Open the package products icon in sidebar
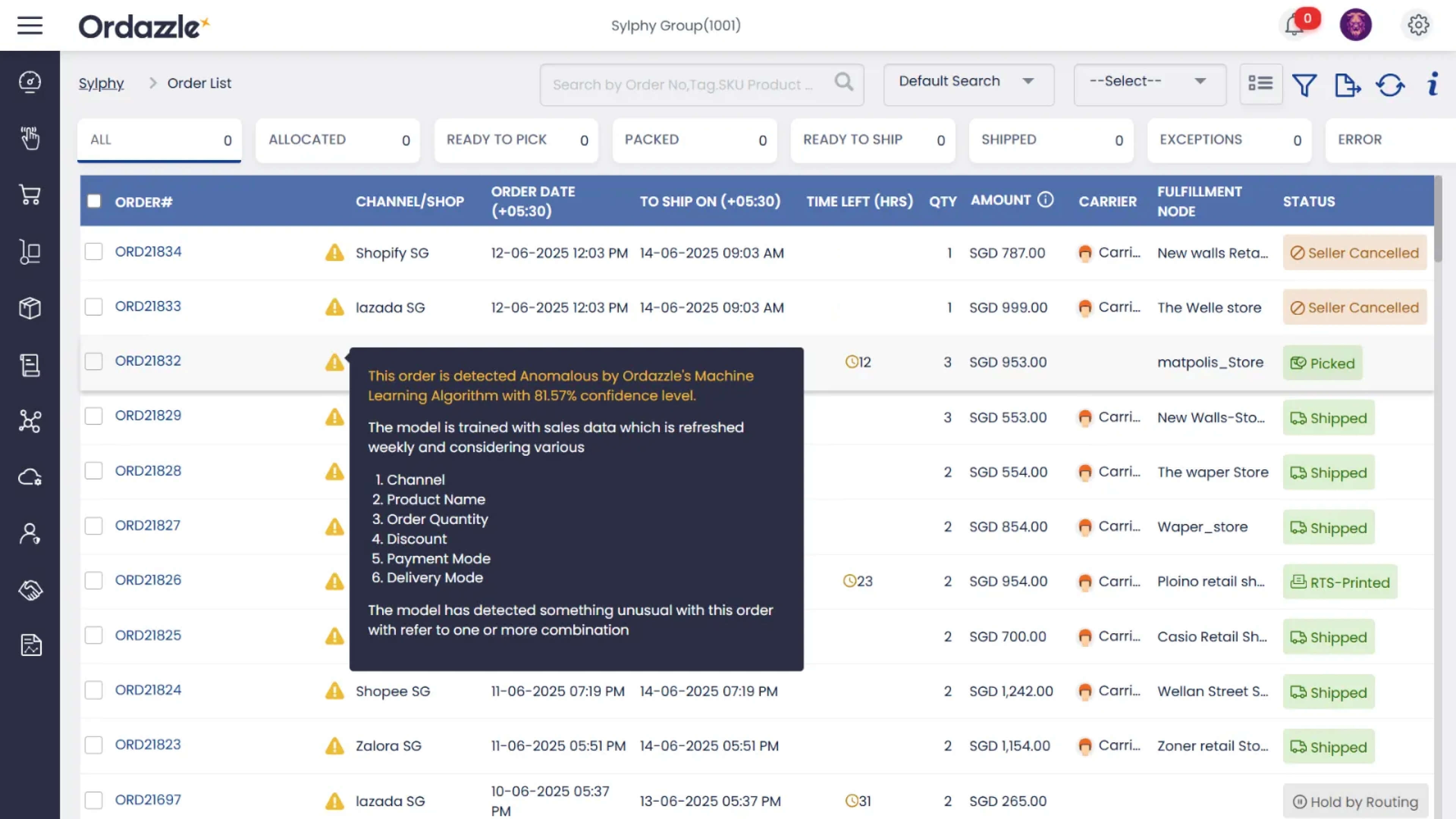Image resolution: width=1456 pixels, height=819 pixels. [30, 308]
